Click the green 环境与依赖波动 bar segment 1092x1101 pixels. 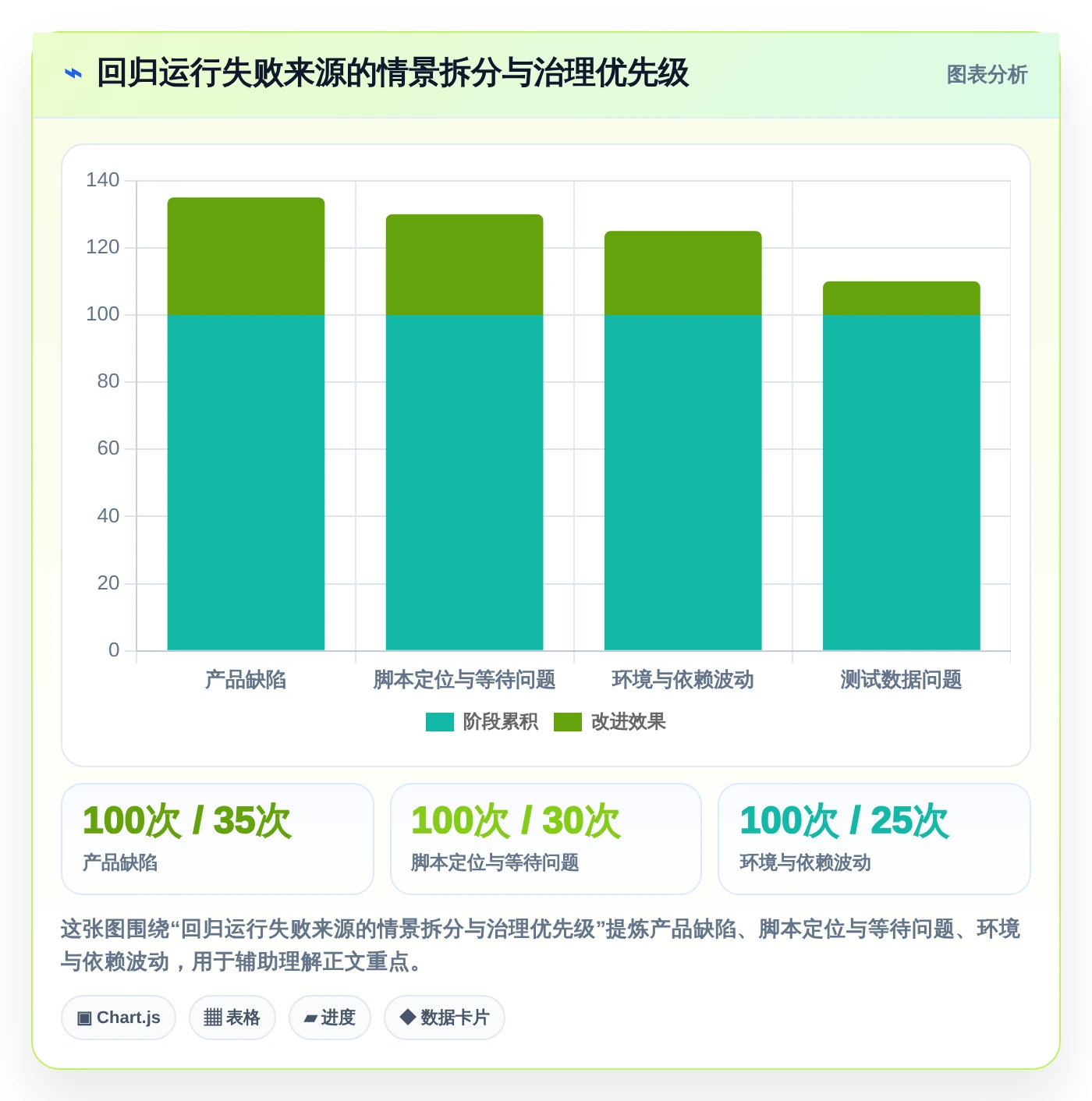(682, 273)
